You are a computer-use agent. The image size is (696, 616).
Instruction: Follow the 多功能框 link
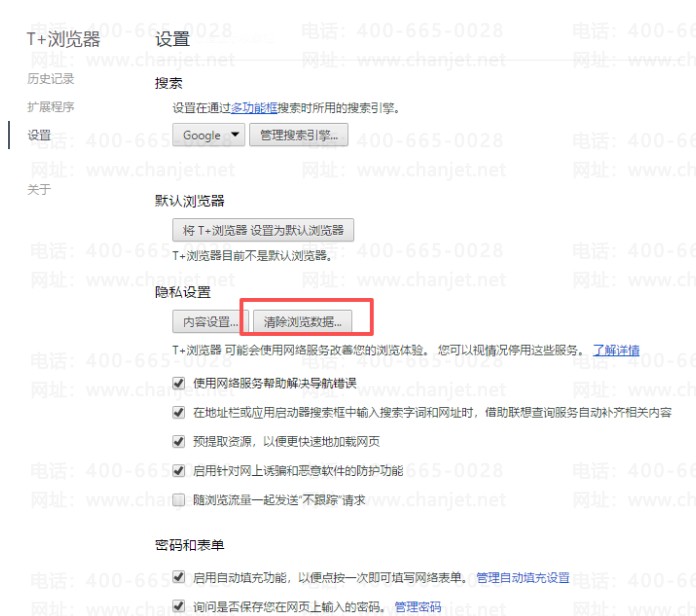coord(253,108)
